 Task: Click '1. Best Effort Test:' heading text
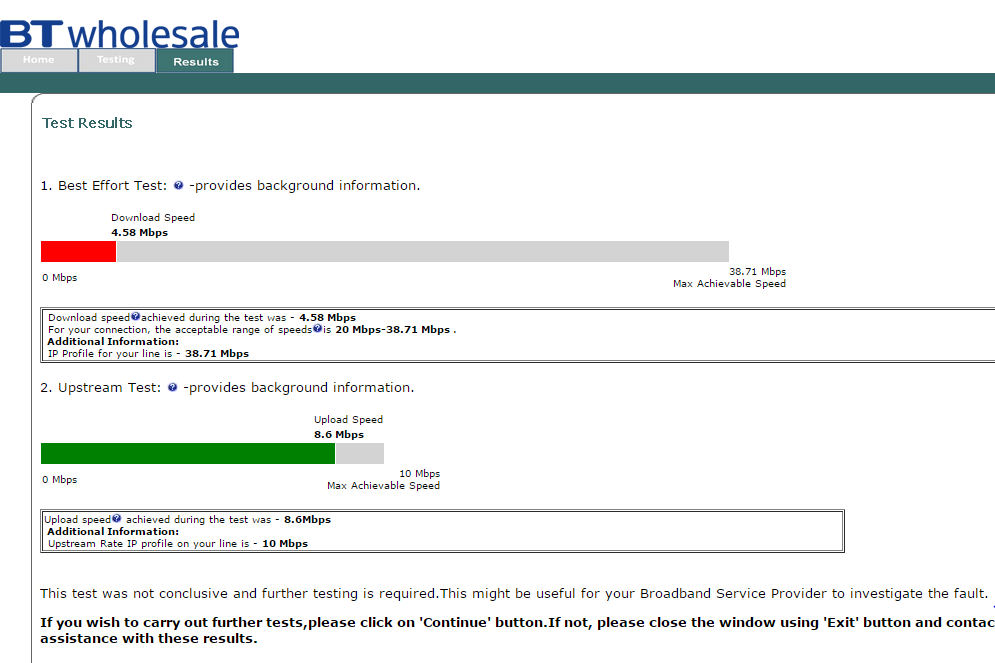(x=103, y=185)
